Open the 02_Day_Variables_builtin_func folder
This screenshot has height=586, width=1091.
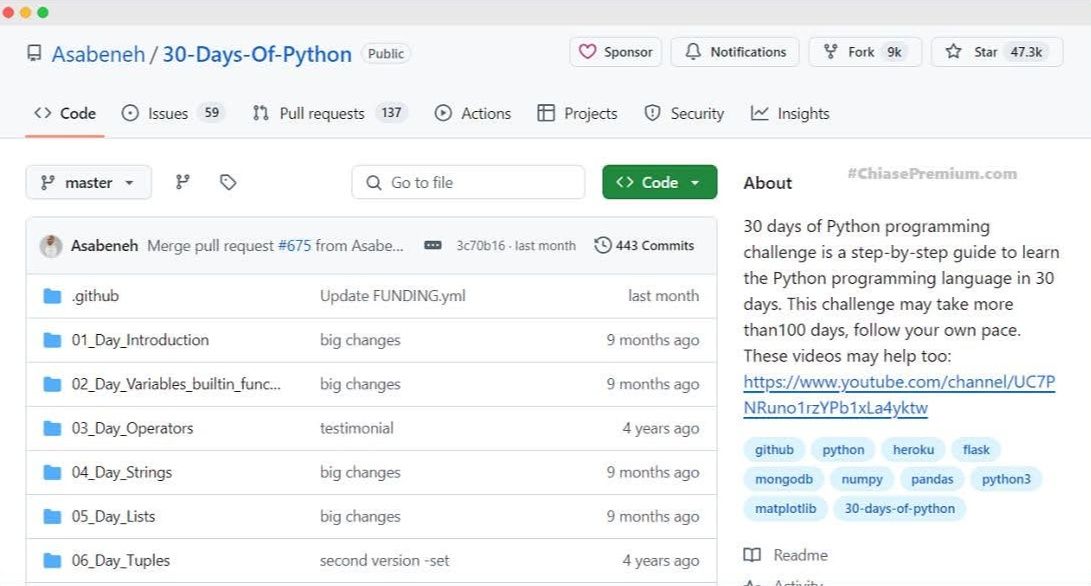(176, 384)
